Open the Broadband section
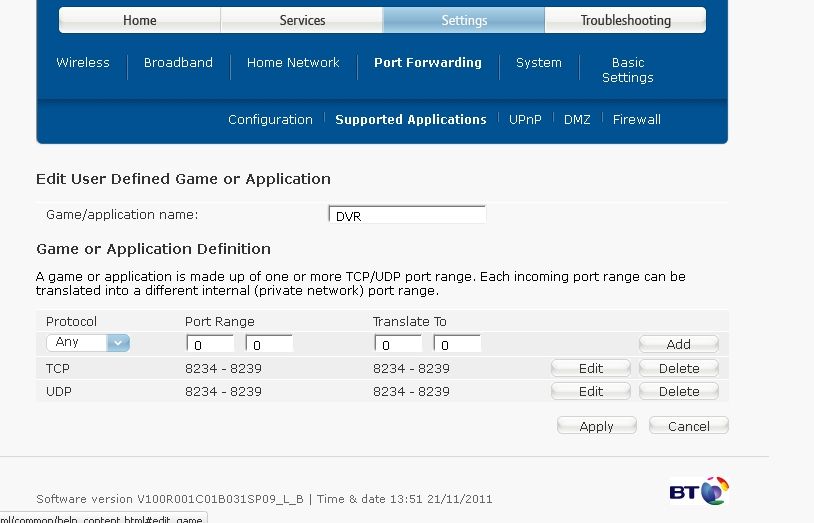The height and width of the screenshot is (523, 814). 178,63
